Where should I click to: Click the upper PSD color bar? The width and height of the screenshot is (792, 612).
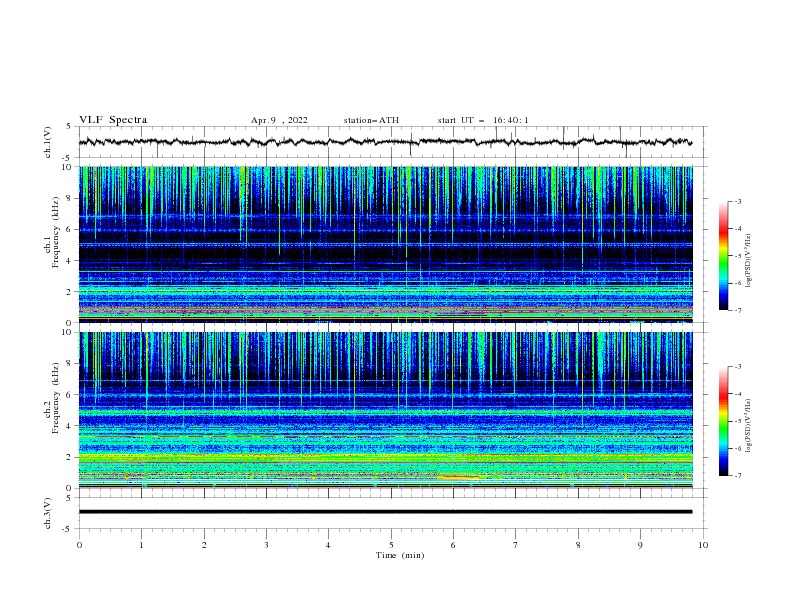coord(723,256)
